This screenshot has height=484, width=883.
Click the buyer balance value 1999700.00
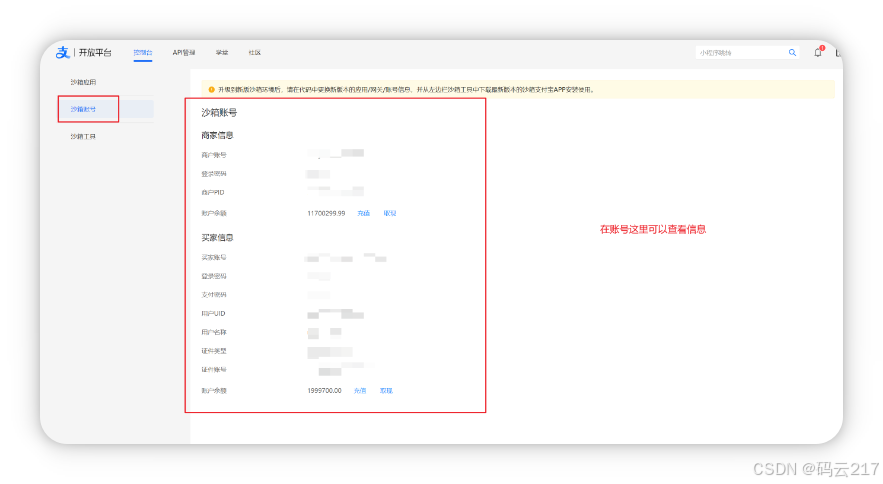coord(324,390)
